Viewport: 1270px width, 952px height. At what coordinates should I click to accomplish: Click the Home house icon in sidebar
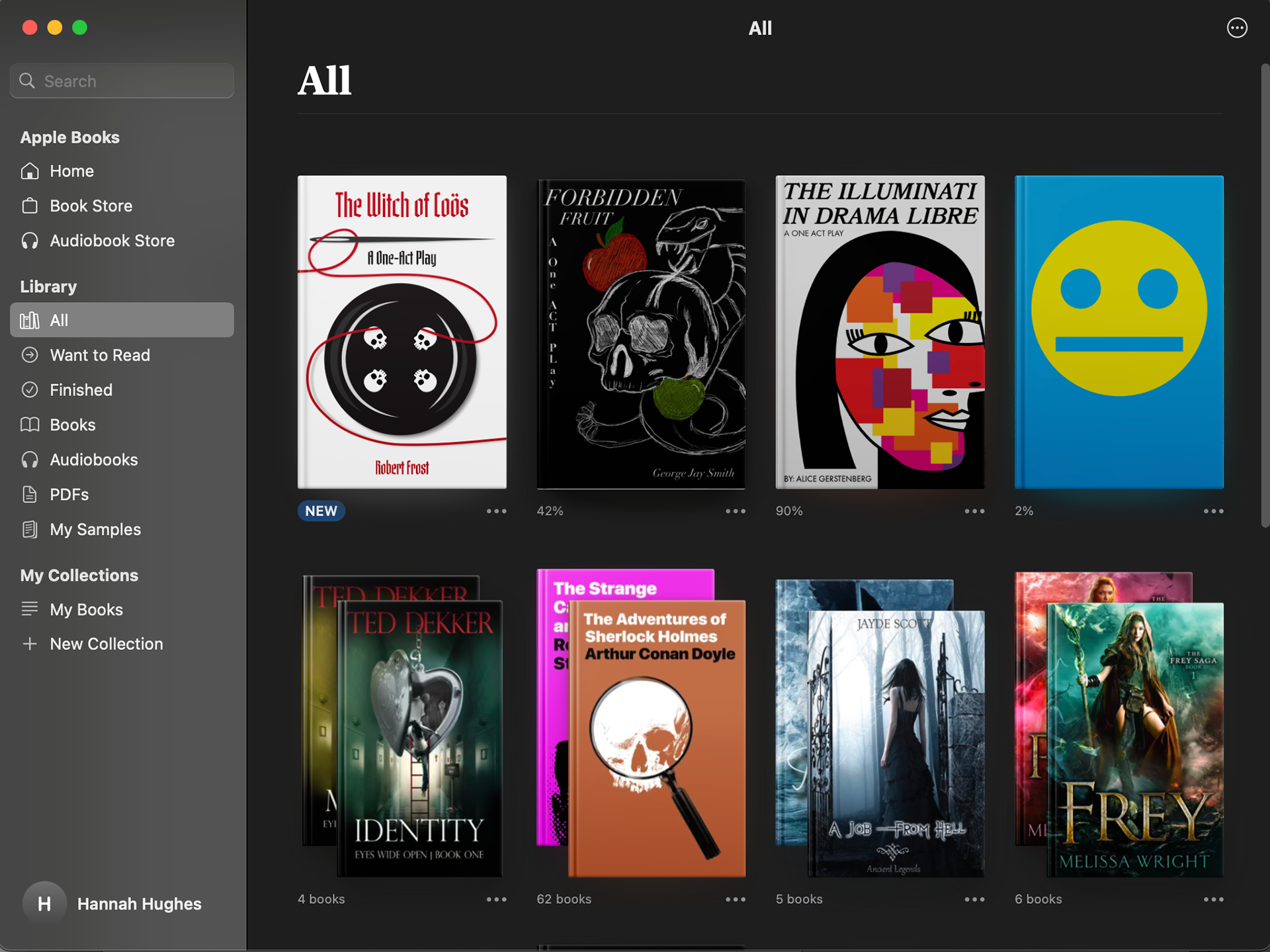tap(30, 171)
